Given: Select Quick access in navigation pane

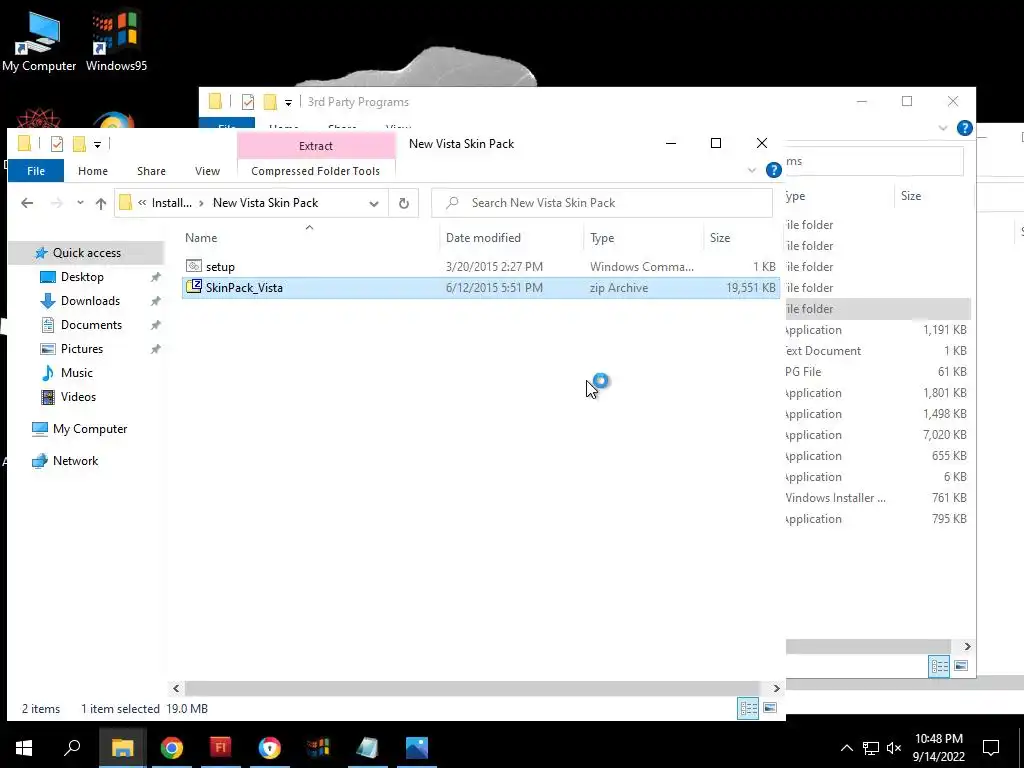Looking at the screenshot, I should [x=86, y=253].
